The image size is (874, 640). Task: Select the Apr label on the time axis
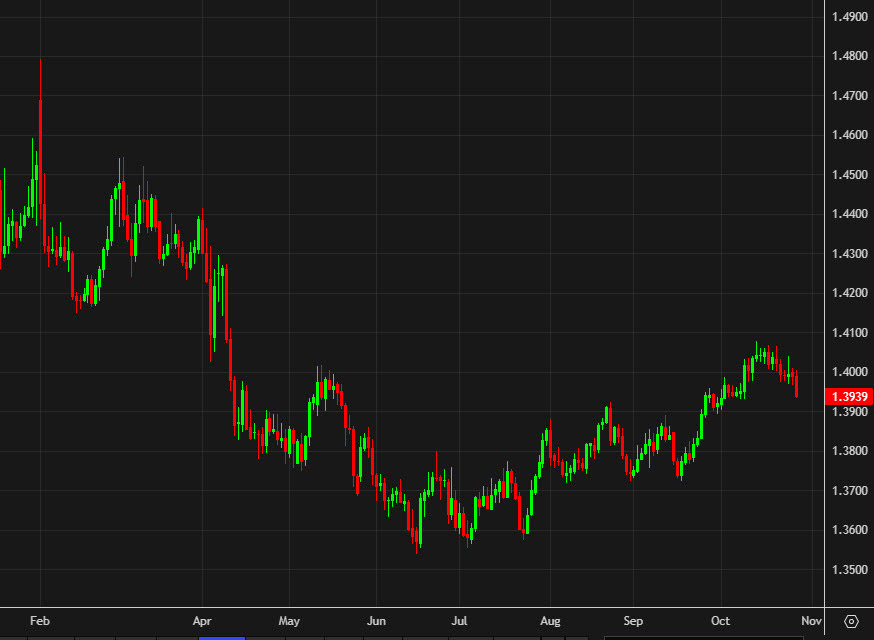click(x=203, y=621)
